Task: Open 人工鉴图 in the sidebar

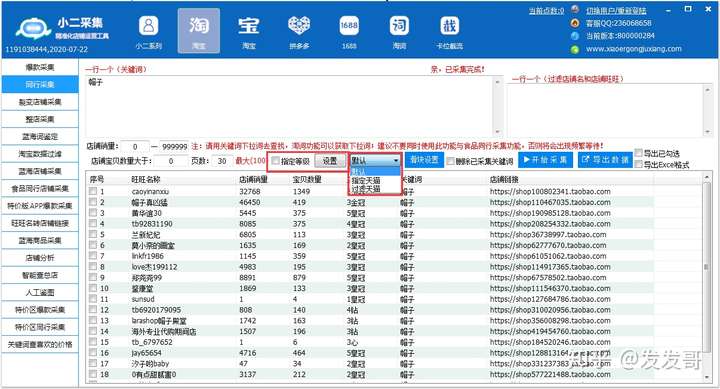Action: tap(40, 292)
